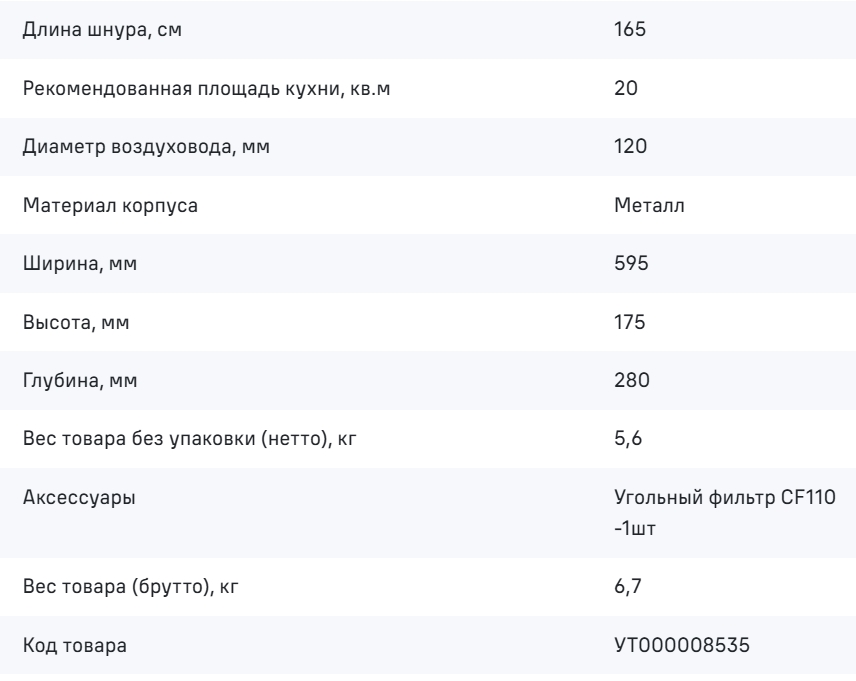Click the 'Диаметр воздуховода, мм' label
This screenshot has width=856, height=681.
pyautogui.click(x=146, y=146)
